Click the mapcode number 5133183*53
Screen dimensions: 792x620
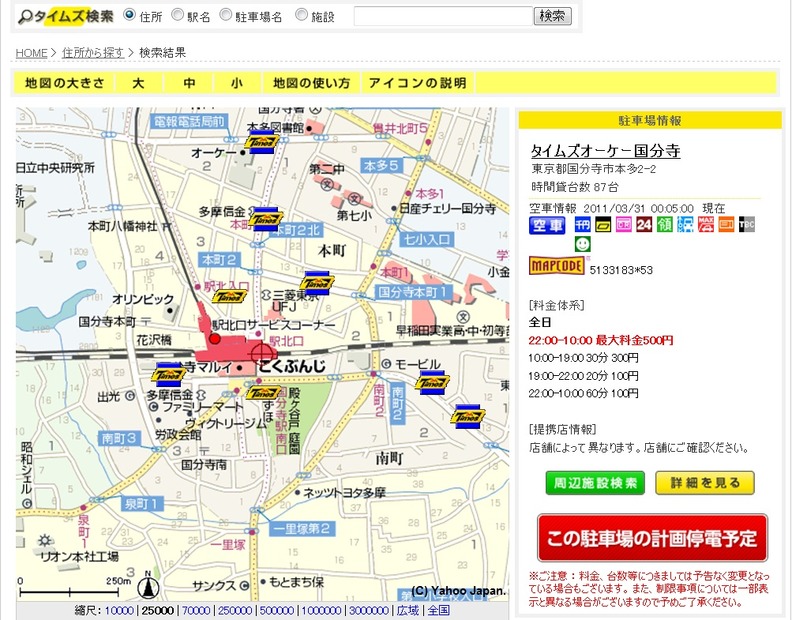click(x=621, y=270)
